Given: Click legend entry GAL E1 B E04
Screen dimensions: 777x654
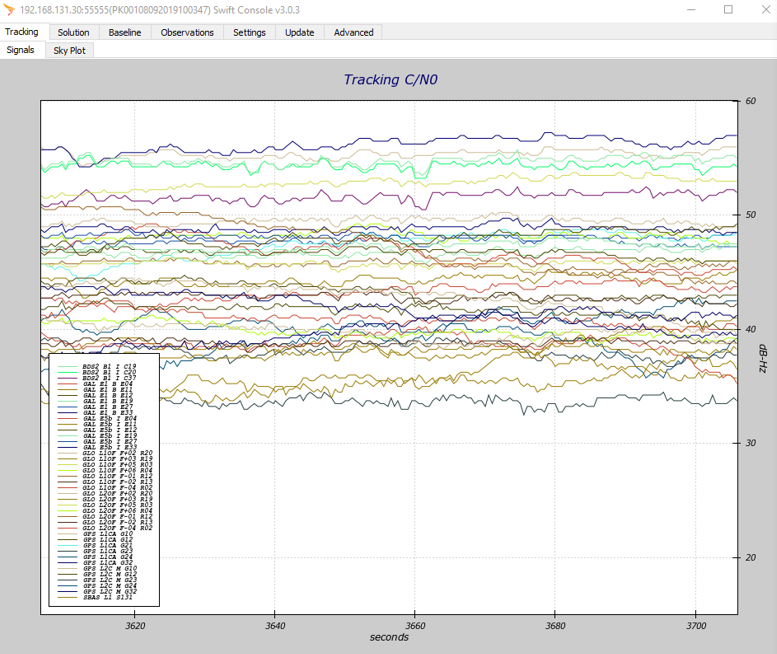Looking at the screenshot, I should click(x=95, y=383).
